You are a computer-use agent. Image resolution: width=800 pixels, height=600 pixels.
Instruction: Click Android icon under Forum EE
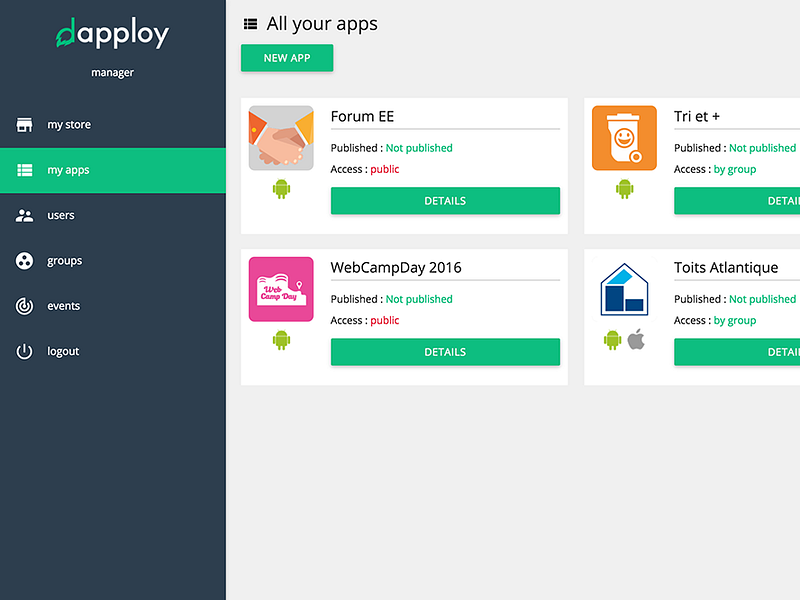pyautogui.click(x=281, y=189)
